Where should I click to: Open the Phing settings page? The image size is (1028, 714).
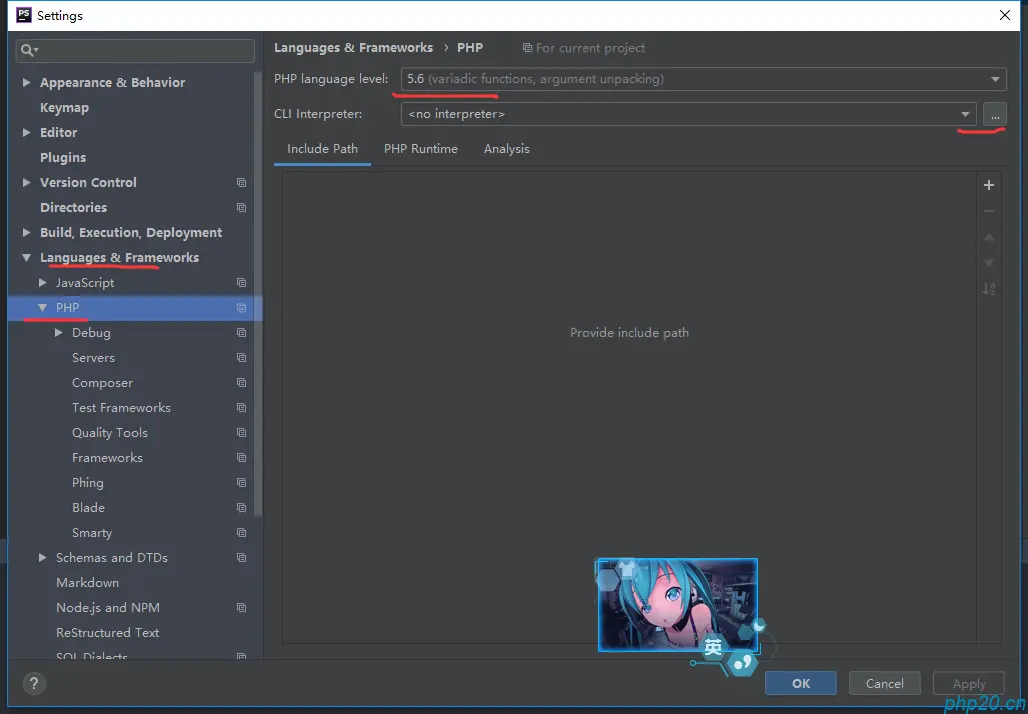pyautogui.click(x=88, y=483)
